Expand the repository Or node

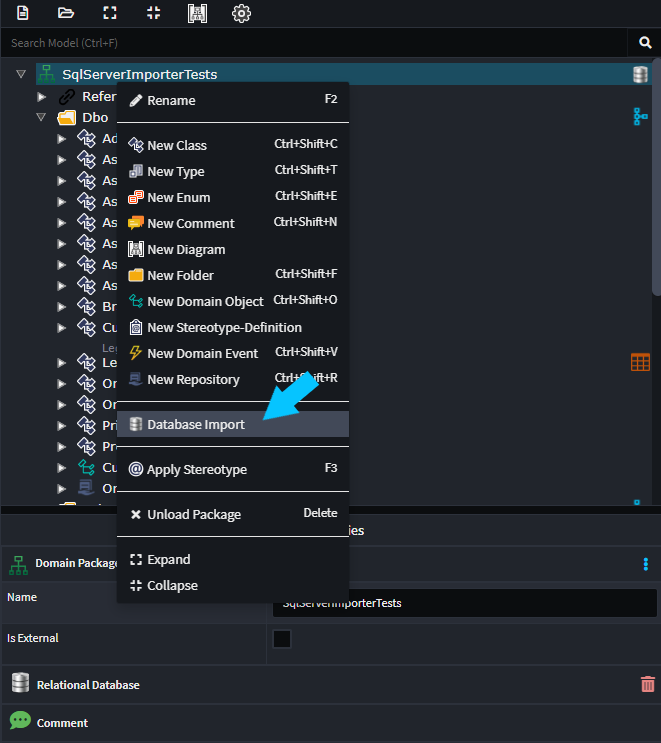pos(62,489)
